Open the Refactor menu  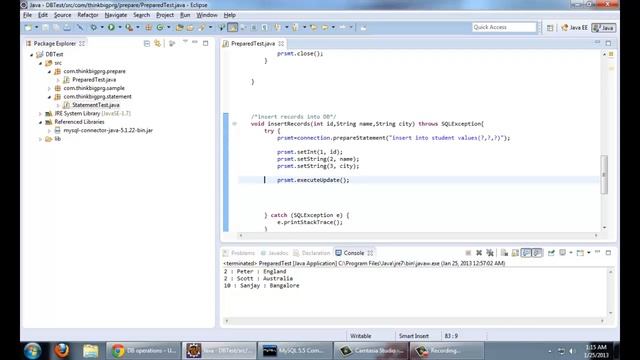click(88, 15)
